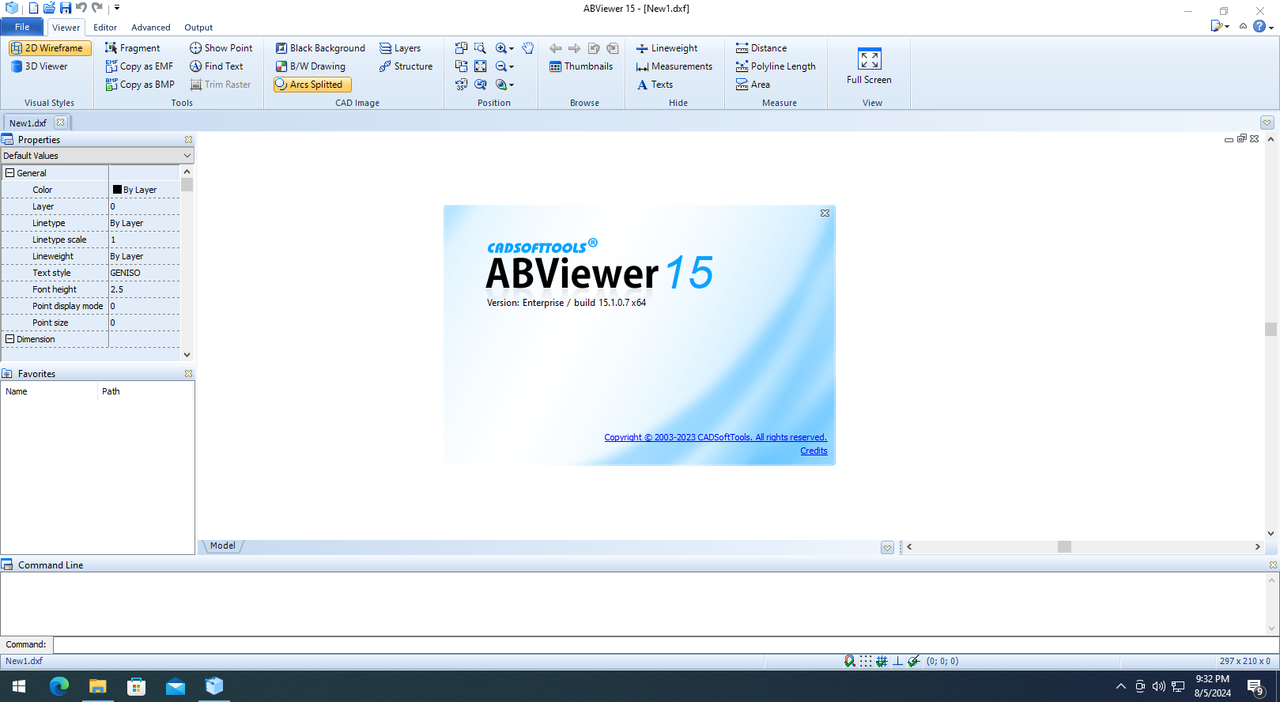Click the Color By Layer swatch

(x=117, y=190)
